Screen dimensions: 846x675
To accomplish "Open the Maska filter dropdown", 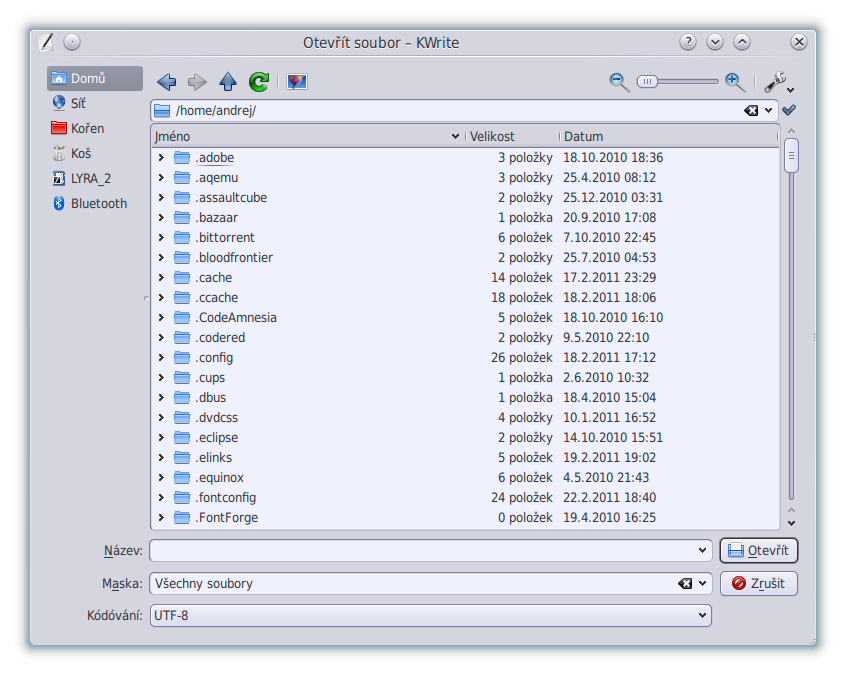I will click(702, 583).
